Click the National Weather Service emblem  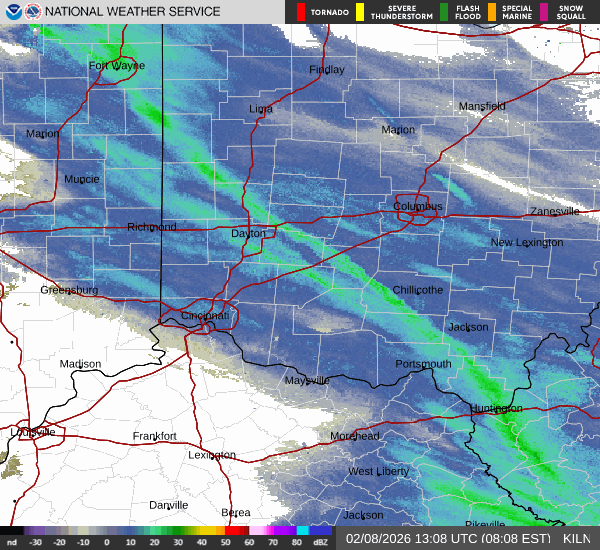pyautogui.click(x=33, y=12)
